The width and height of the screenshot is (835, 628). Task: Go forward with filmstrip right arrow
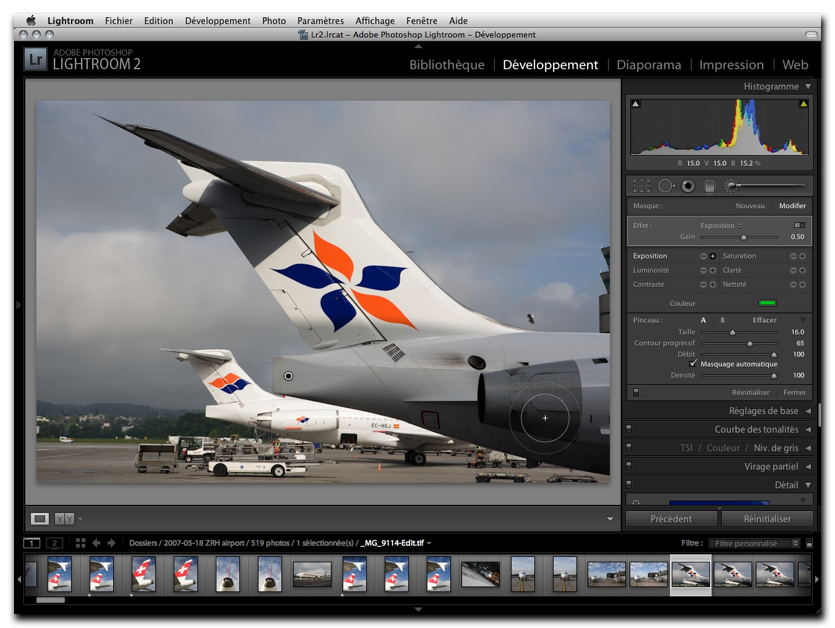coord(111,543)
